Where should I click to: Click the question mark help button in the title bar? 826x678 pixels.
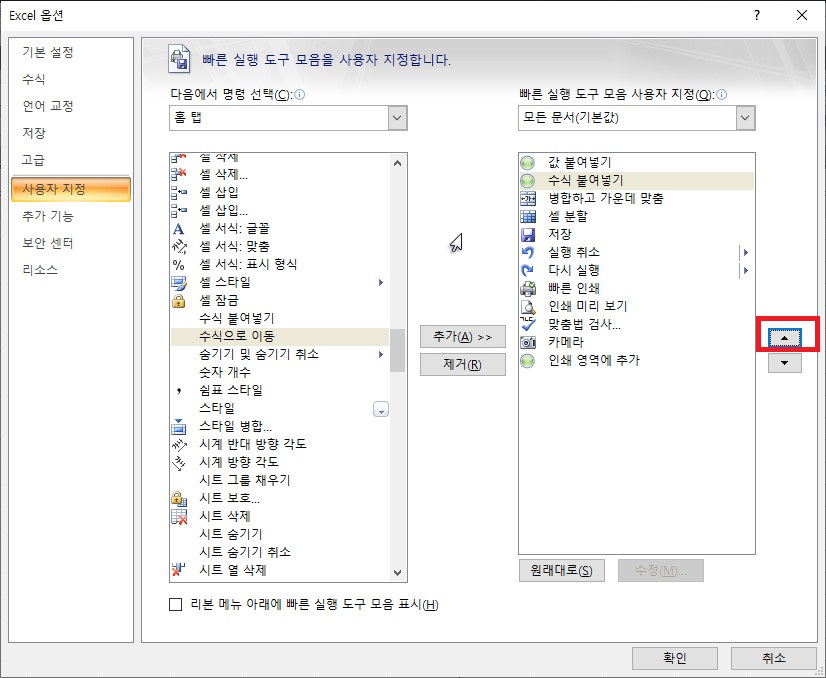(757, 15)
